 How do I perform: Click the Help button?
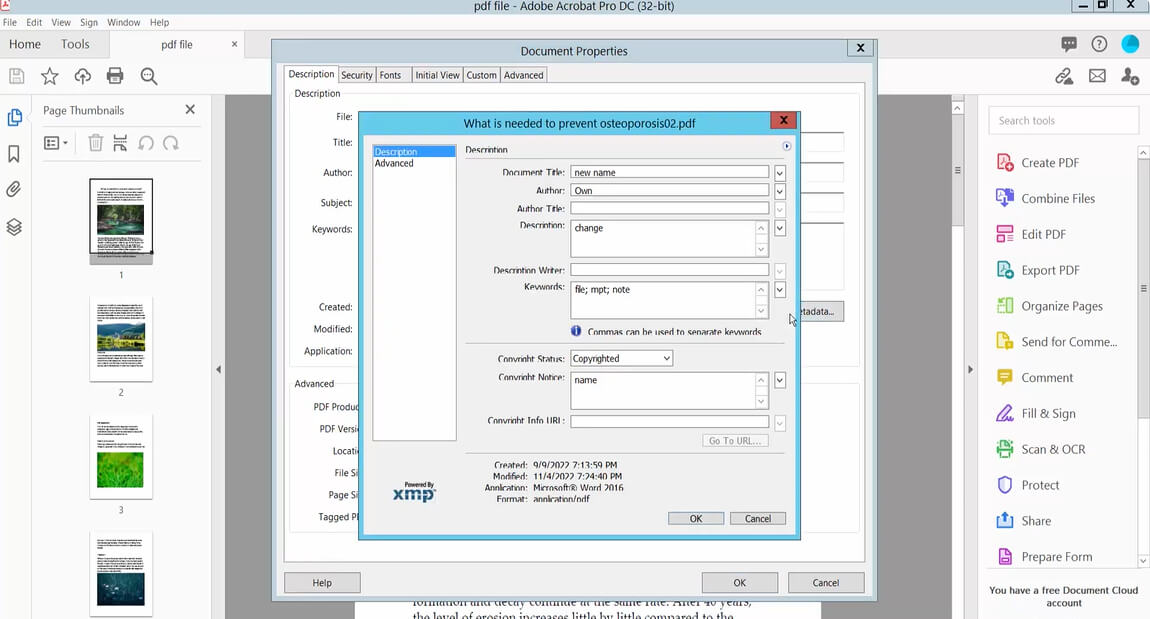pyautogui.click(x=321, y=582)
